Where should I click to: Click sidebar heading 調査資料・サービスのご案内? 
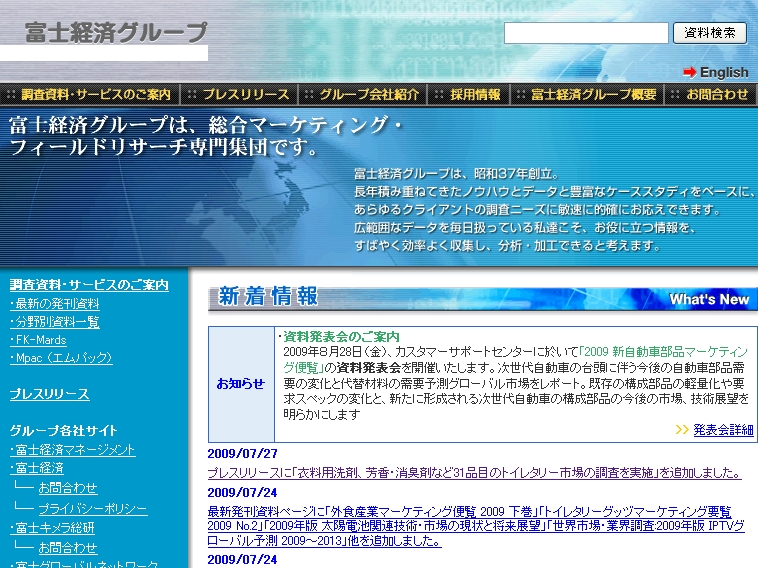click(x=89, y=285)
